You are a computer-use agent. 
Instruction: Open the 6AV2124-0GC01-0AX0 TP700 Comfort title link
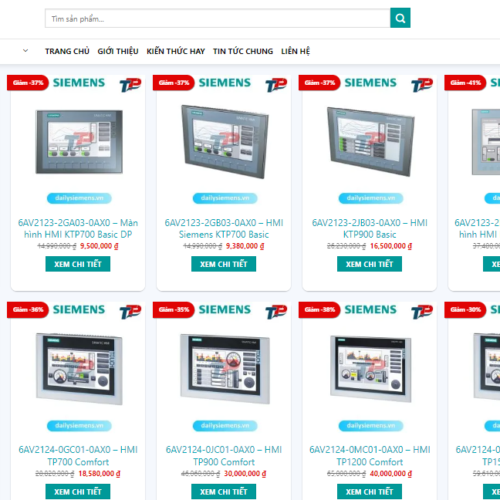point(78,456)
